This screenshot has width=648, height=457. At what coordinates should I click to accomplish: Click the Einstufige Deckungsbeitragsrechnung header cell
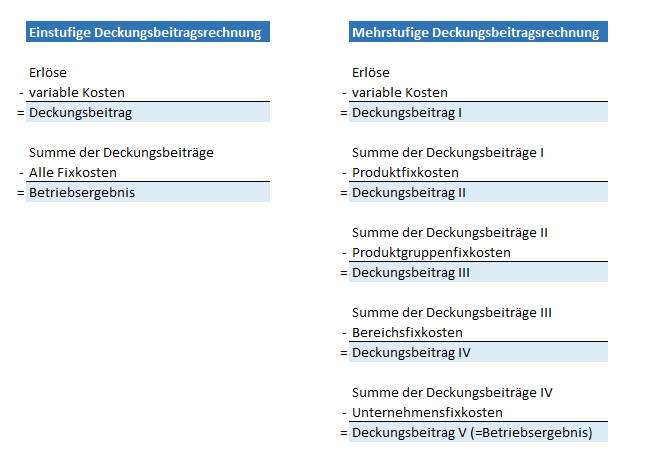tap(146, 32)
